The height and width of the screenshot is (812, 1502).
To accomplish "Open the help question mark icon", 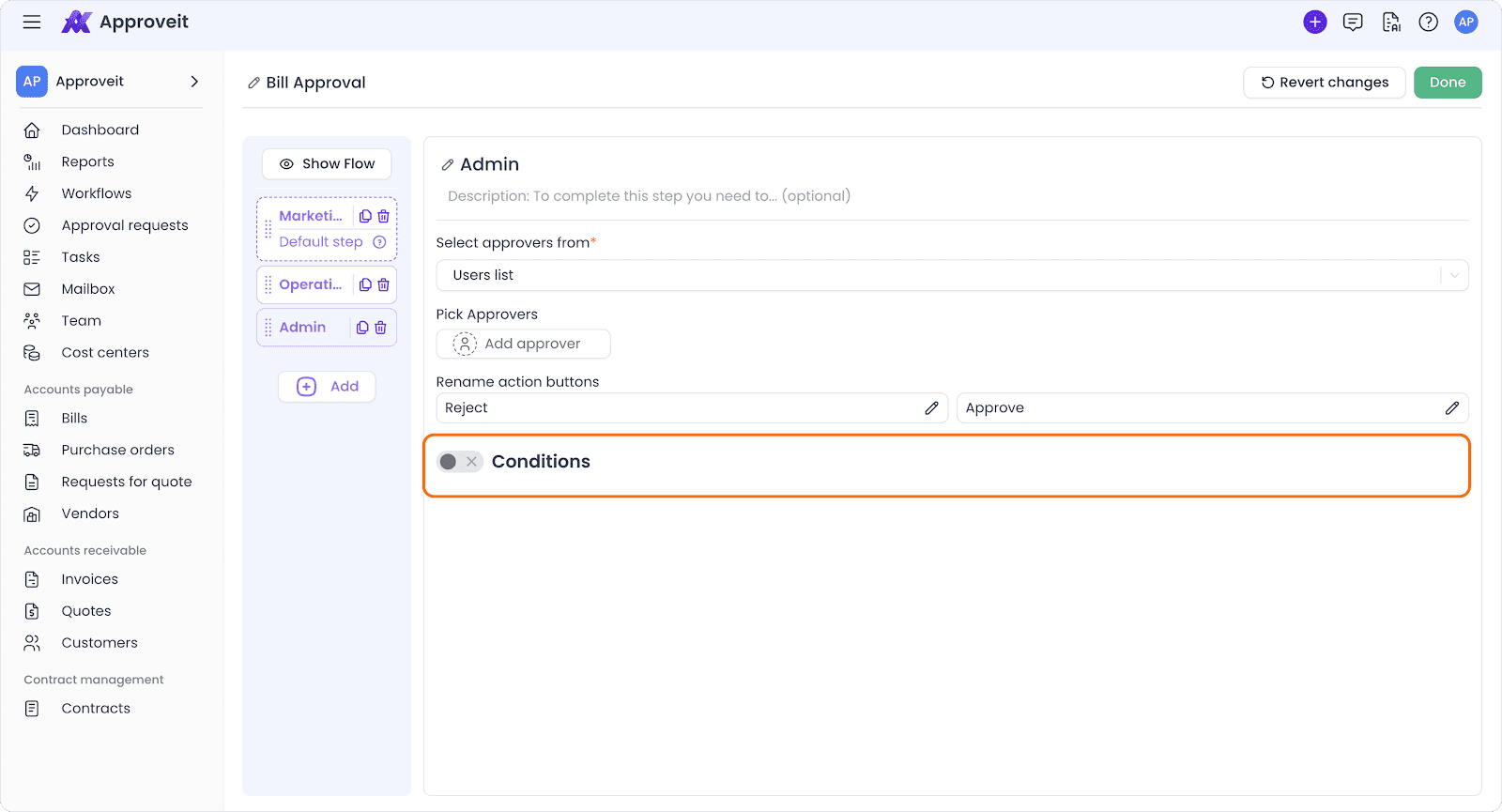I will click(1428, 22).
